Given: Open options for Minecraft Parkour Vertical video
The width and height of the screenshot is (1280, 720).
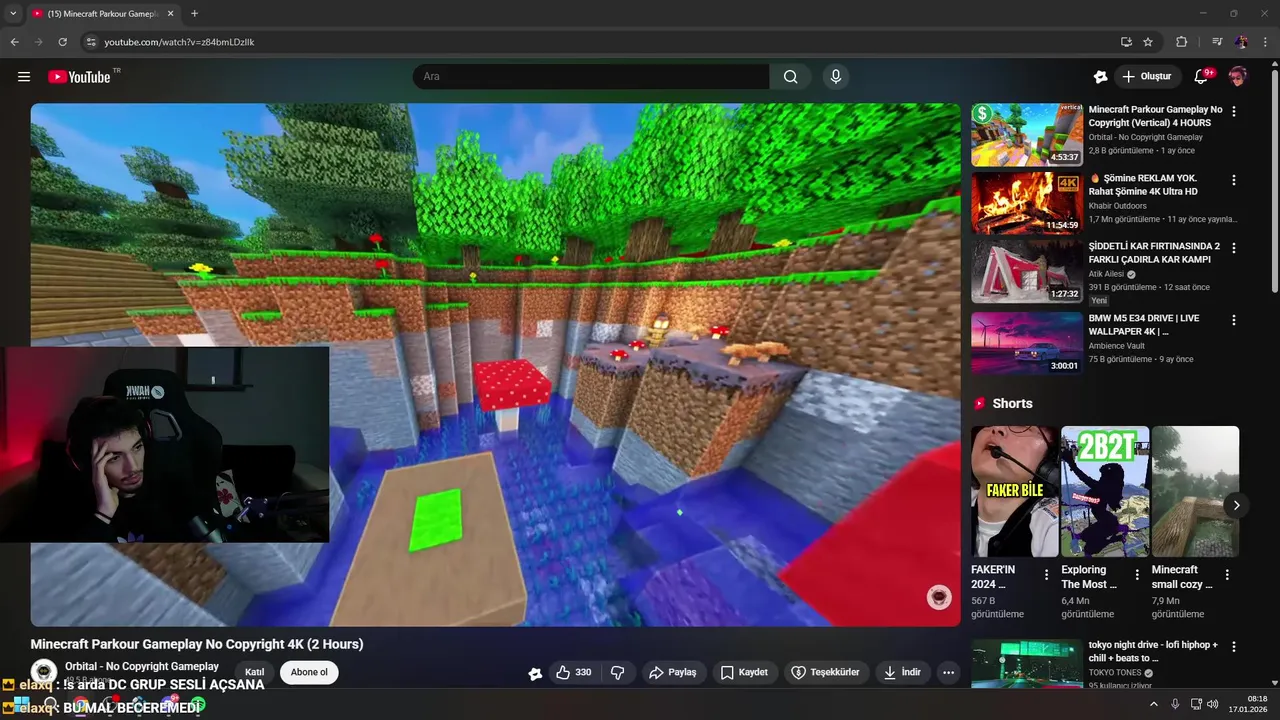Looking at the screenshot, I should pyautogui.click(x=1234, y=112).
